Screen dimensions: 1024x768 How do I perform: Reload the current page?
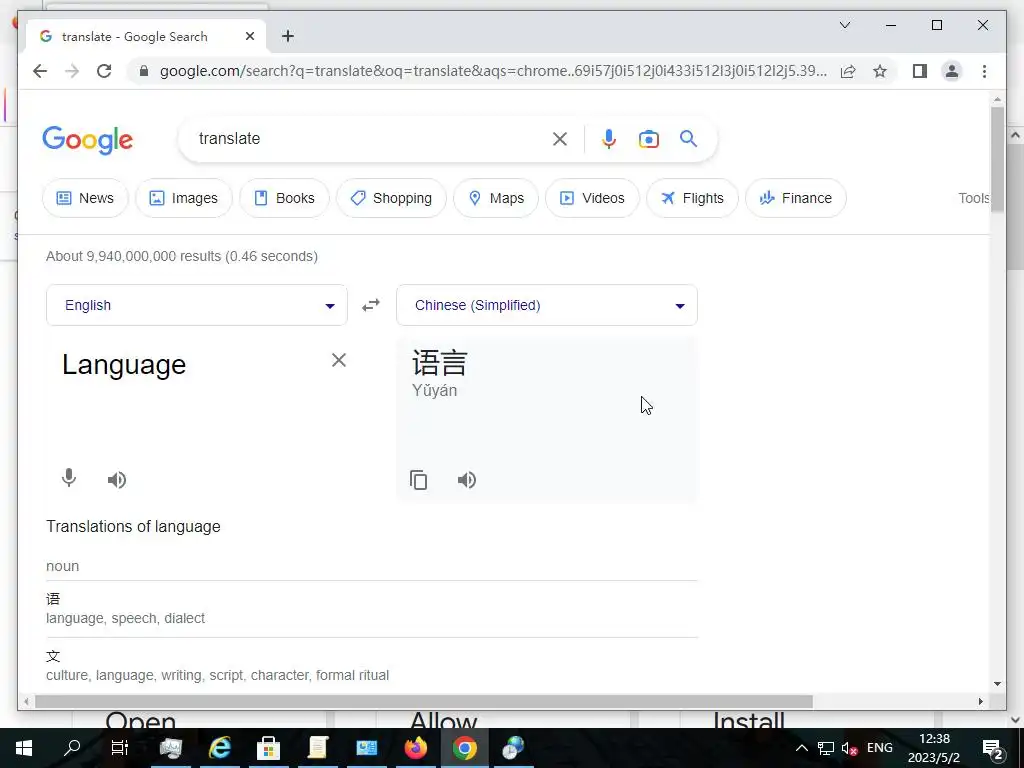(104, 71)
